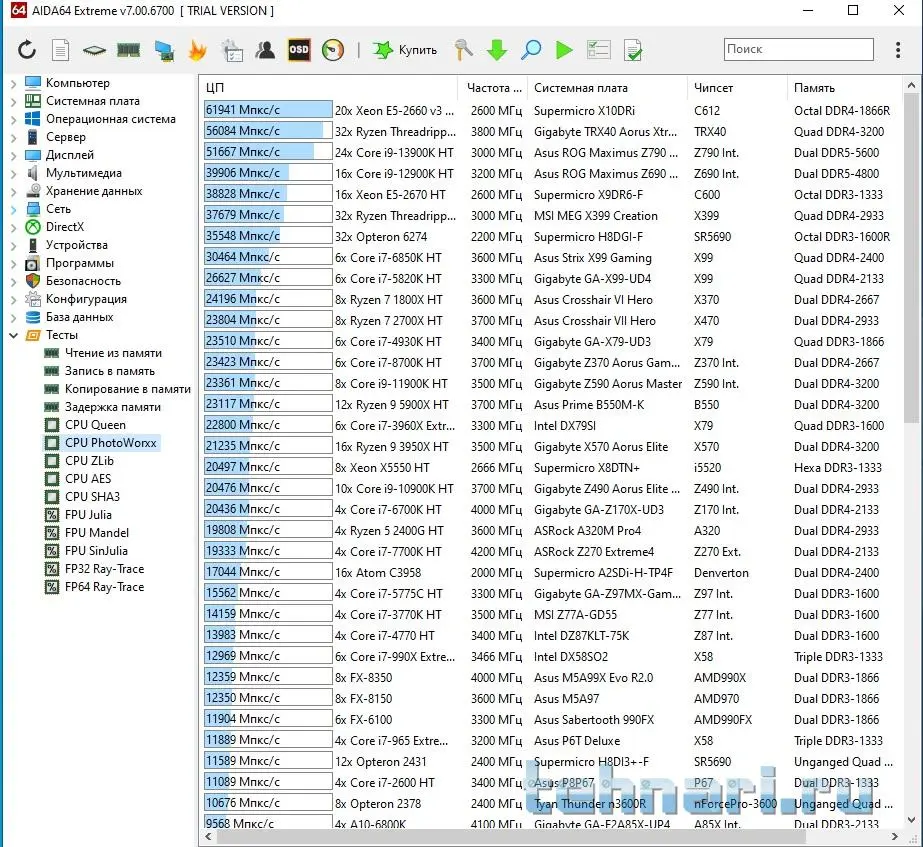Select the FPU Mandel test
Image resolution: width=923 pixels, height=847 pixels.
[96, 533]
